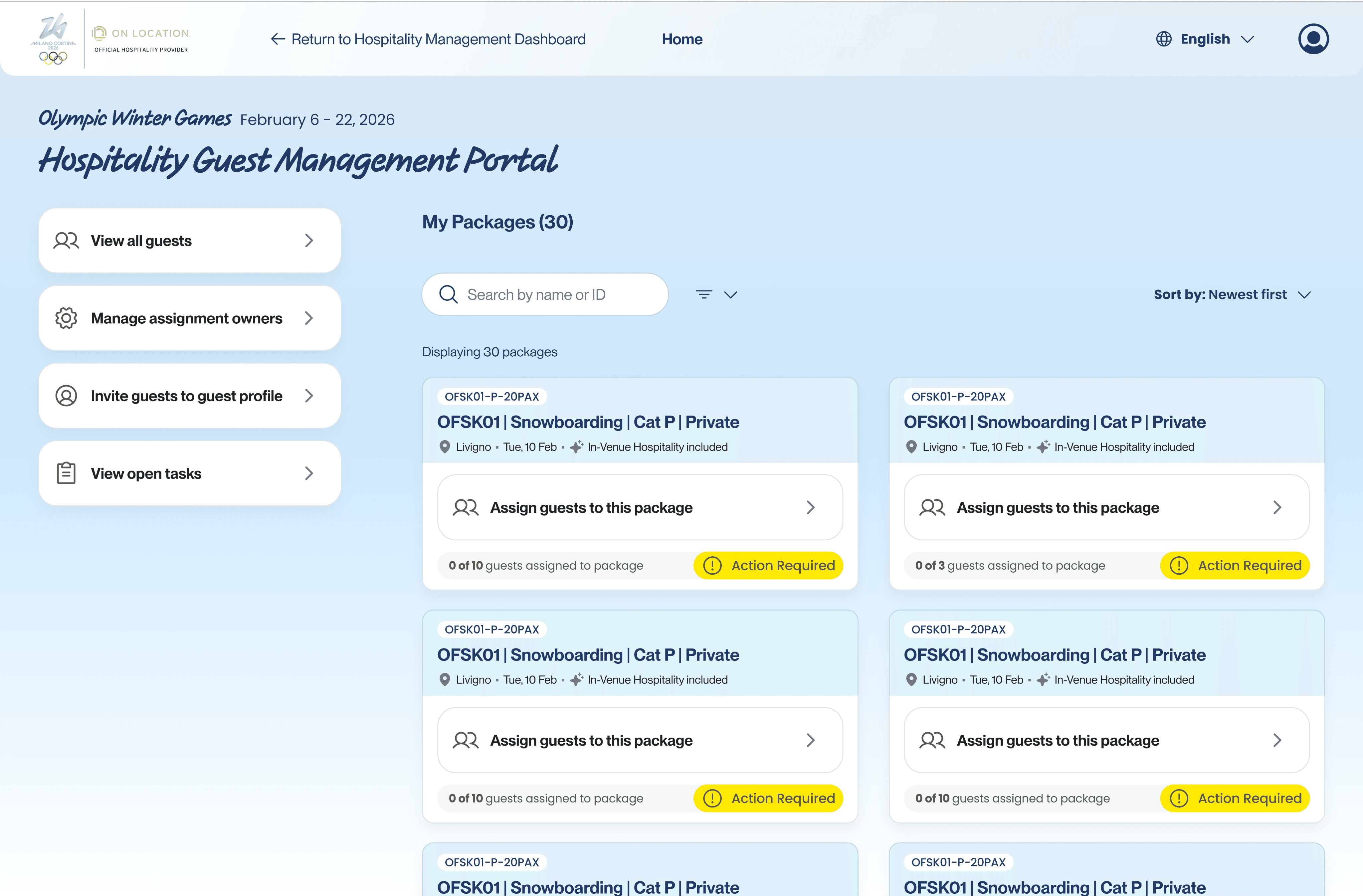Click the clipboard icon for View open tasks
The image size is (1363, 896).
(66, 473)
